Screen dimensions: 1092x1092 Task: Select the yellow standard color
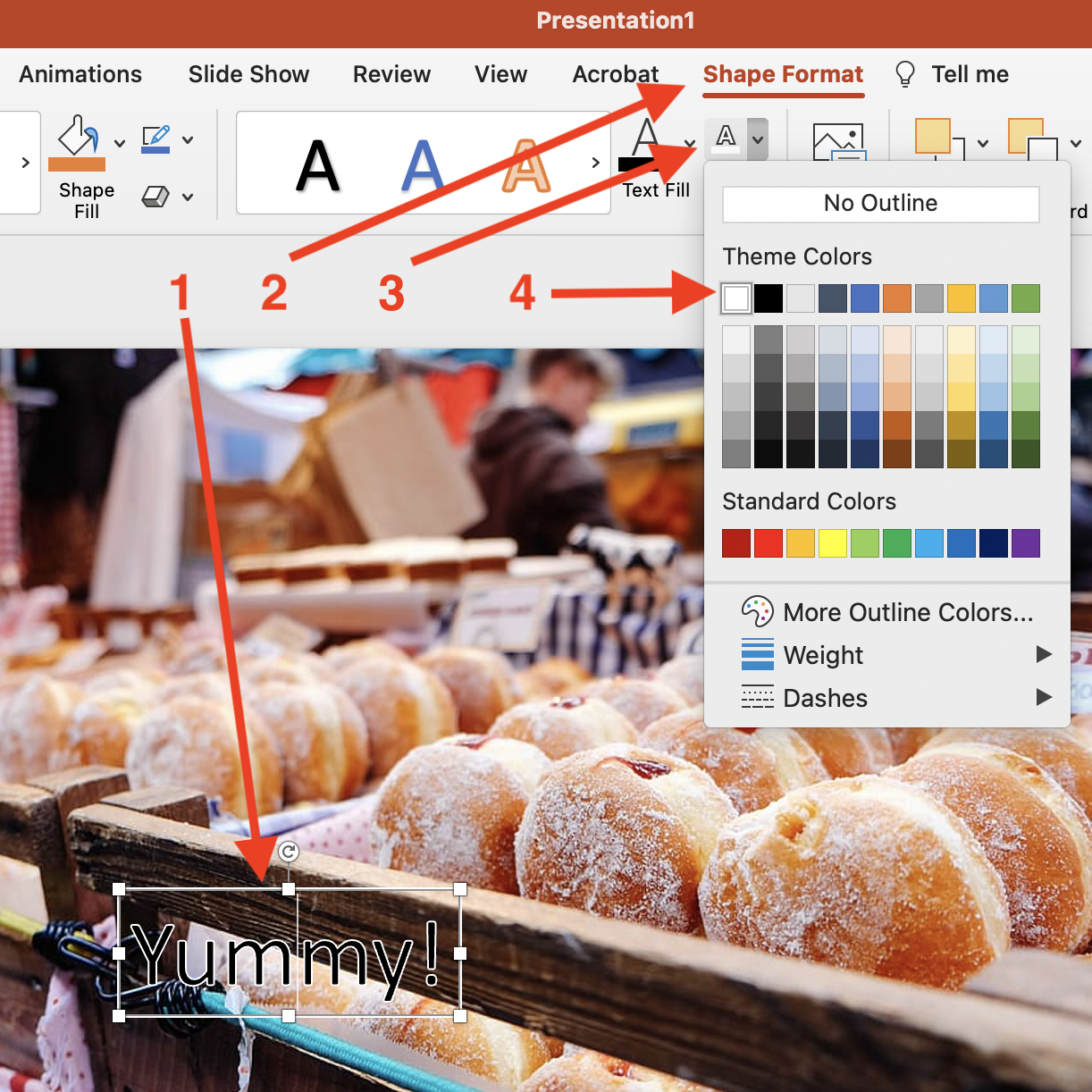tap(833, 543)
